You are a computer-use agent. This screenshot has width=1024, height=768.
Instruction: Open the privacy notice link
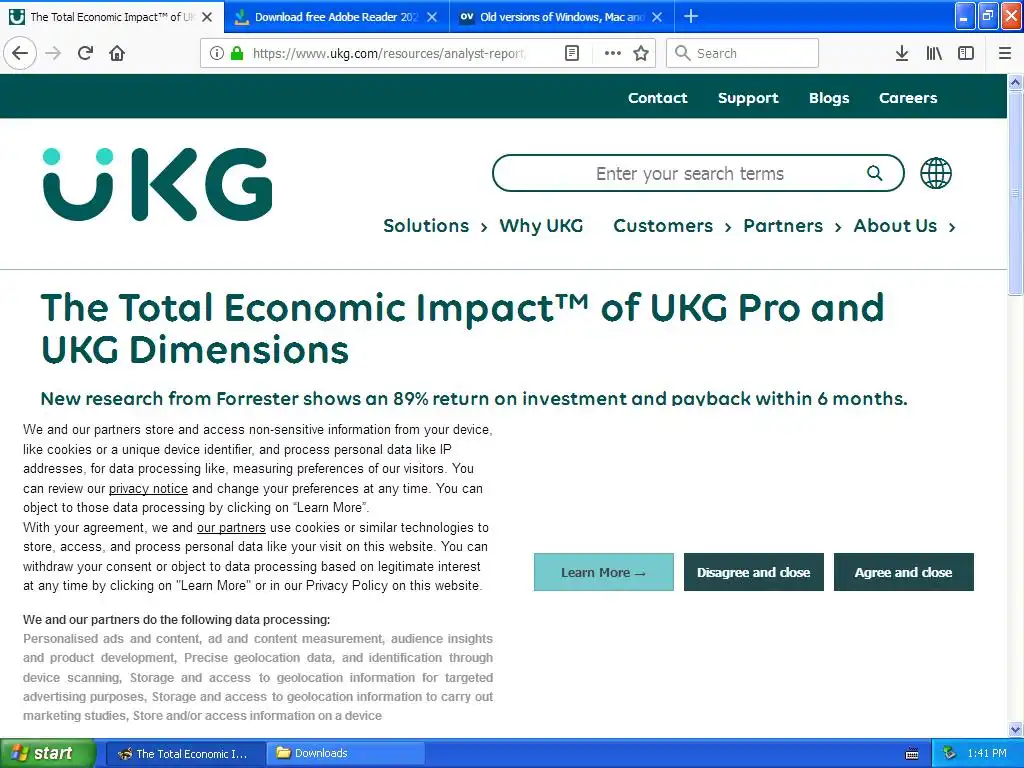coord(148,488)
